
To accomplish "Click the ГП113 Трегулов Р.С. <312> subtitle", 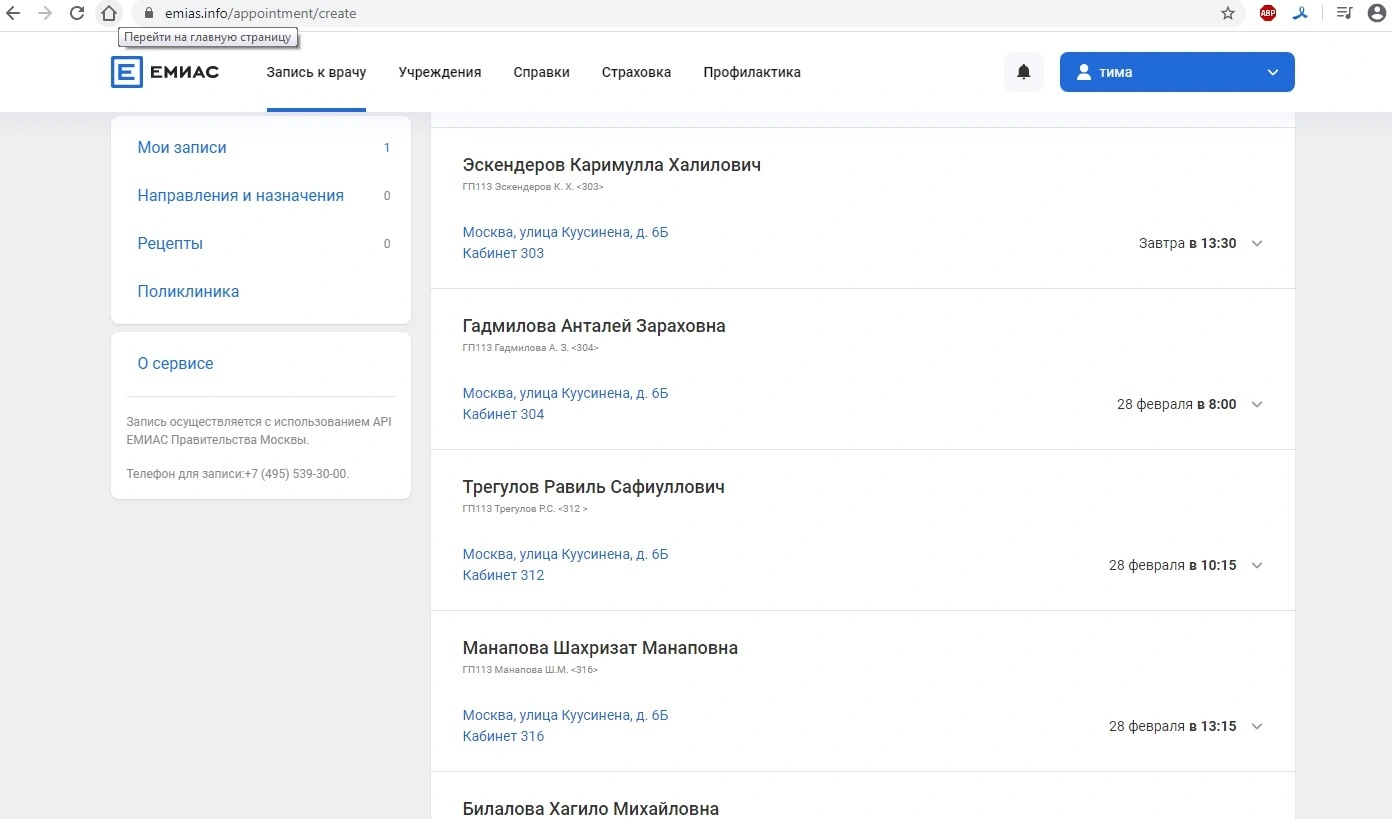I will pos(525,509).
